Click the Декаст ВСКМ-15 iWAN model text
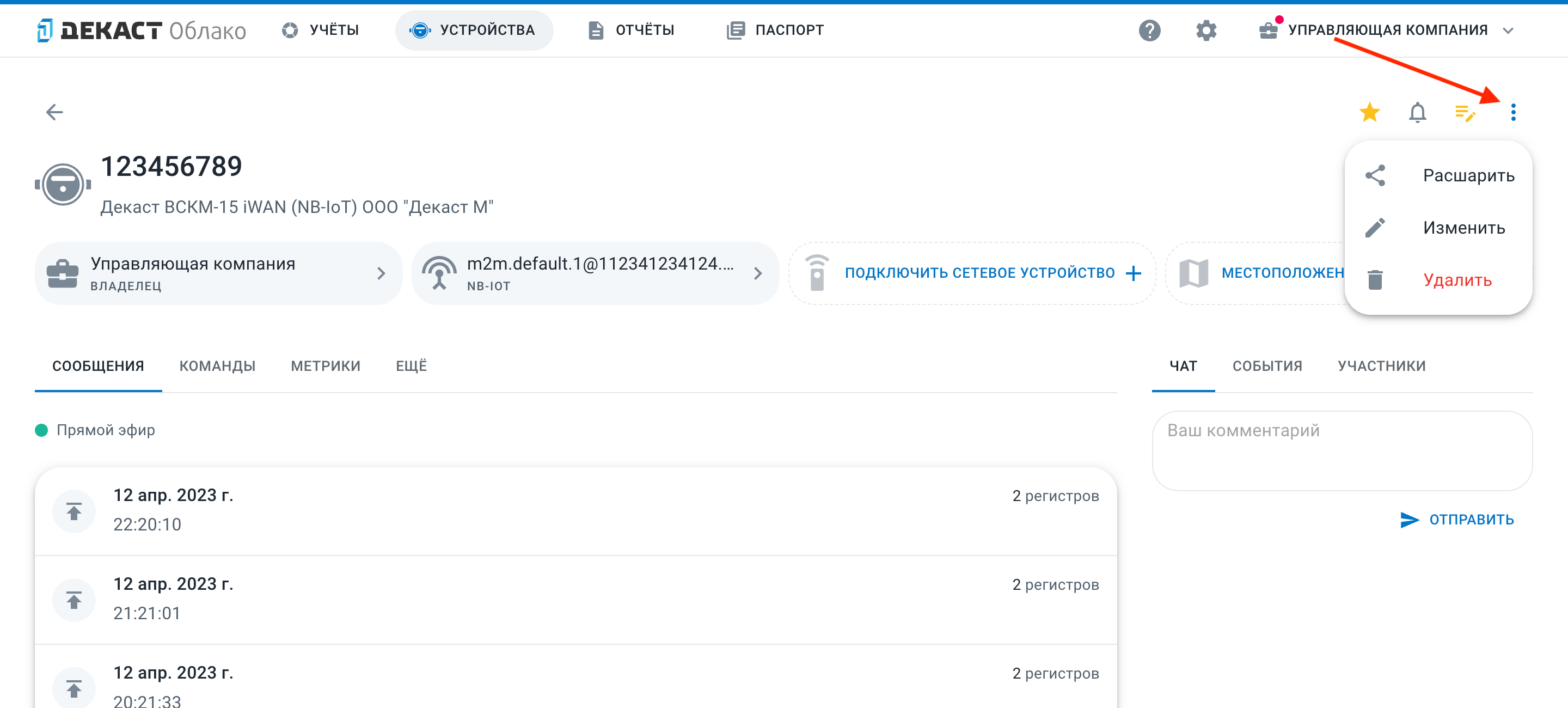The height and width of the screenshot is (708, 1568). (296, 207)
